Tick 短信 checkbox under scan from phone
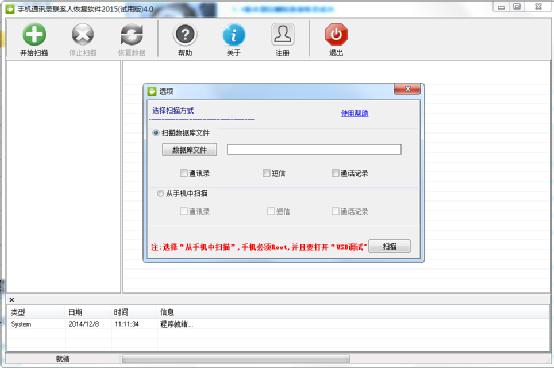 (271, 211)
